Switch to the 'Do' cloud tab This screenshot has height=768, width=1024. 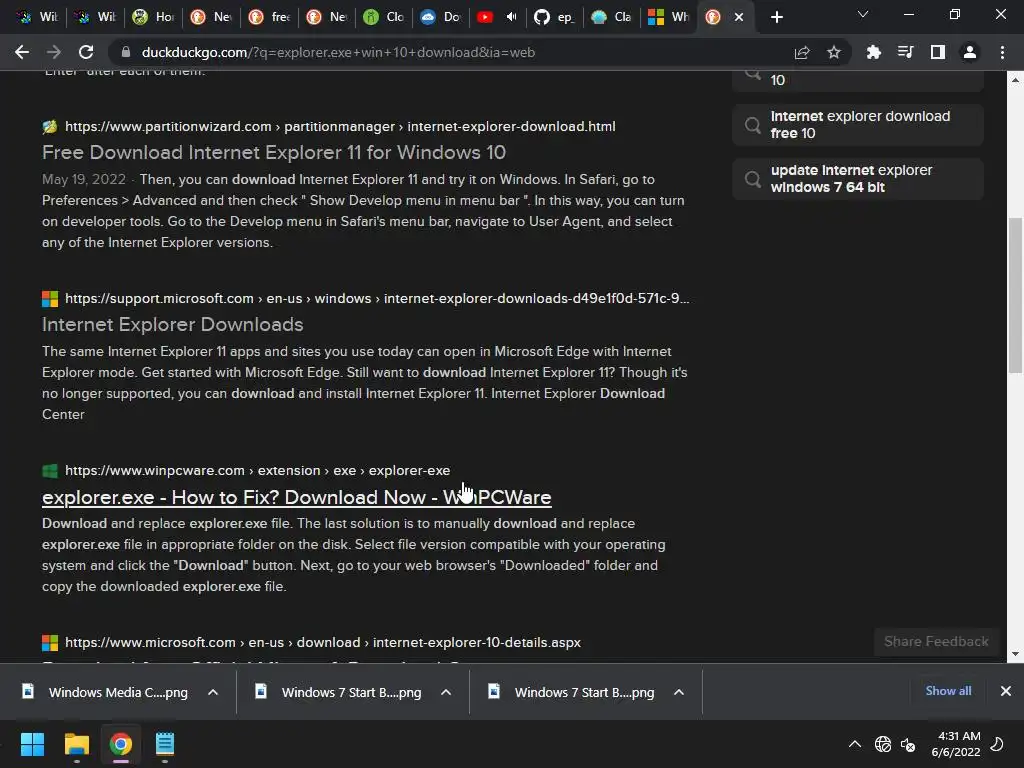tap(440, 17)
